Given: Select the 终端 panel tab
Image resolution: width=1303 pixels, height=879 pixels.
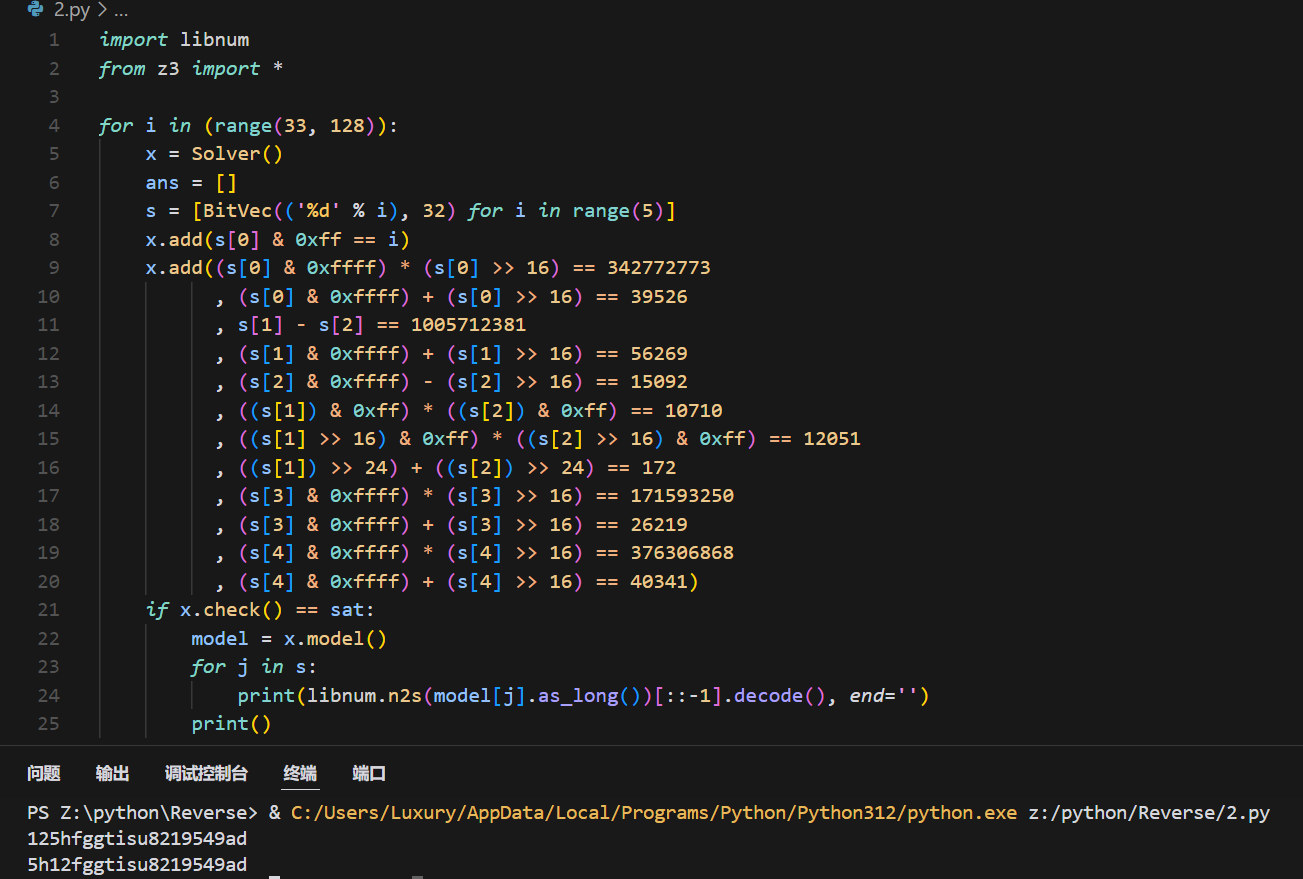Looking at the screenshot, I should coord(300,773).
